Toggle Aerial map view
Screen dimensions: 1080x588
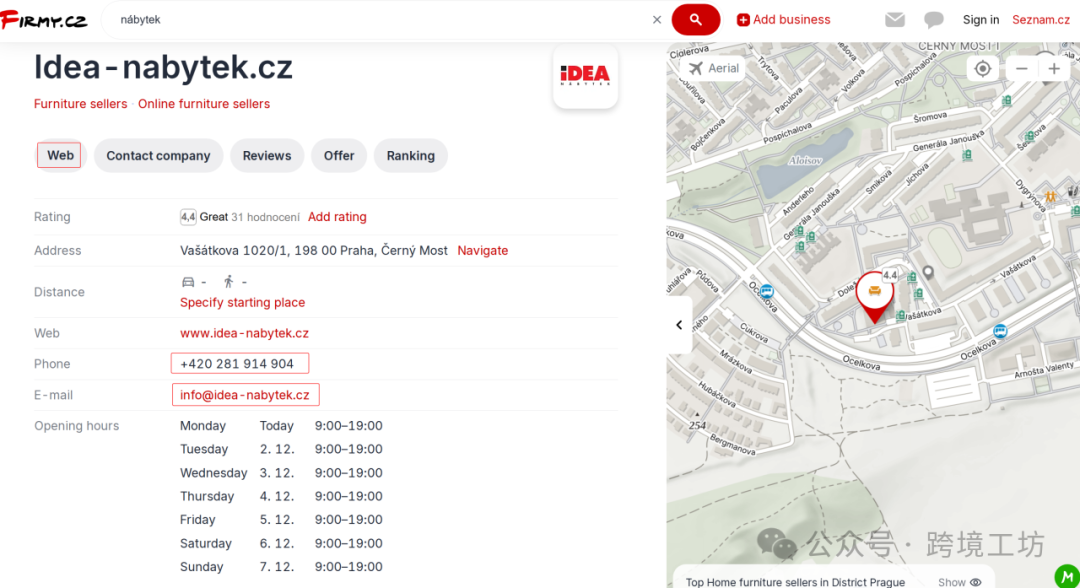click(714, 68)
